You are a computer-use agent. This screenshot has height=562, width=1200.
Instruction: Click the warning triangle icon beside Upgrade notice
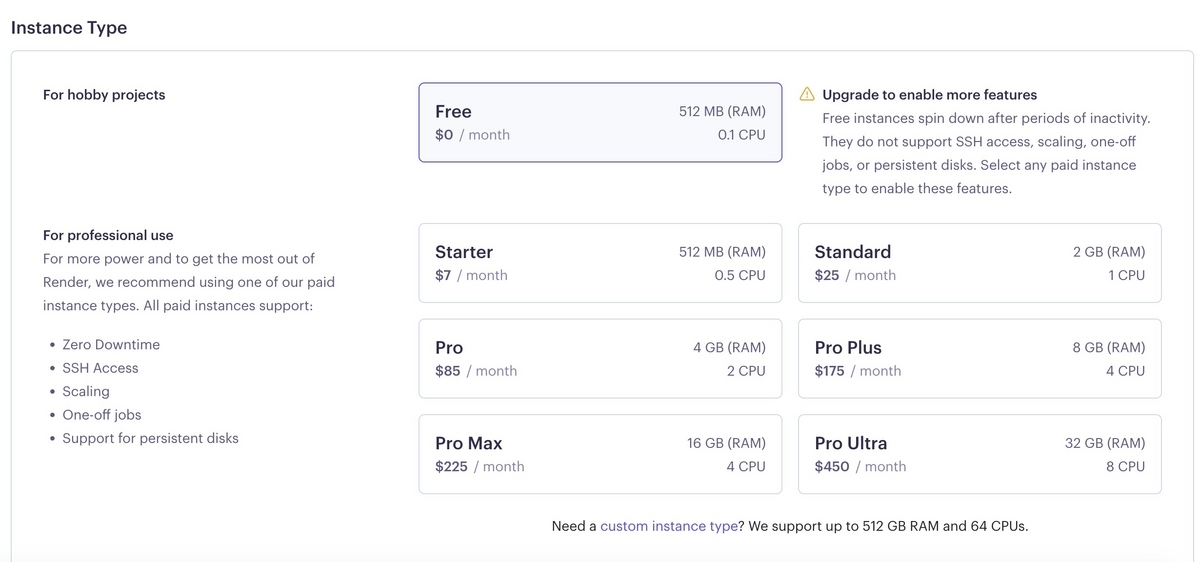click(807, 94)
